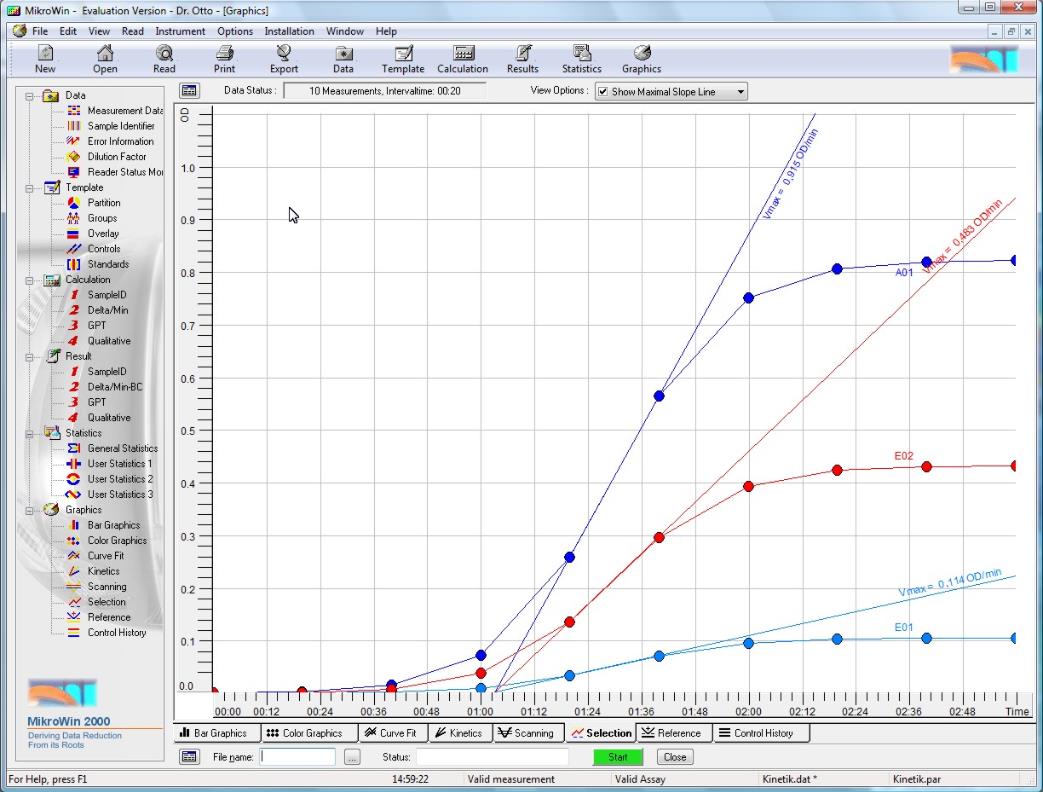Click the File name input field
1043x792 pixels.
(298, 757)
